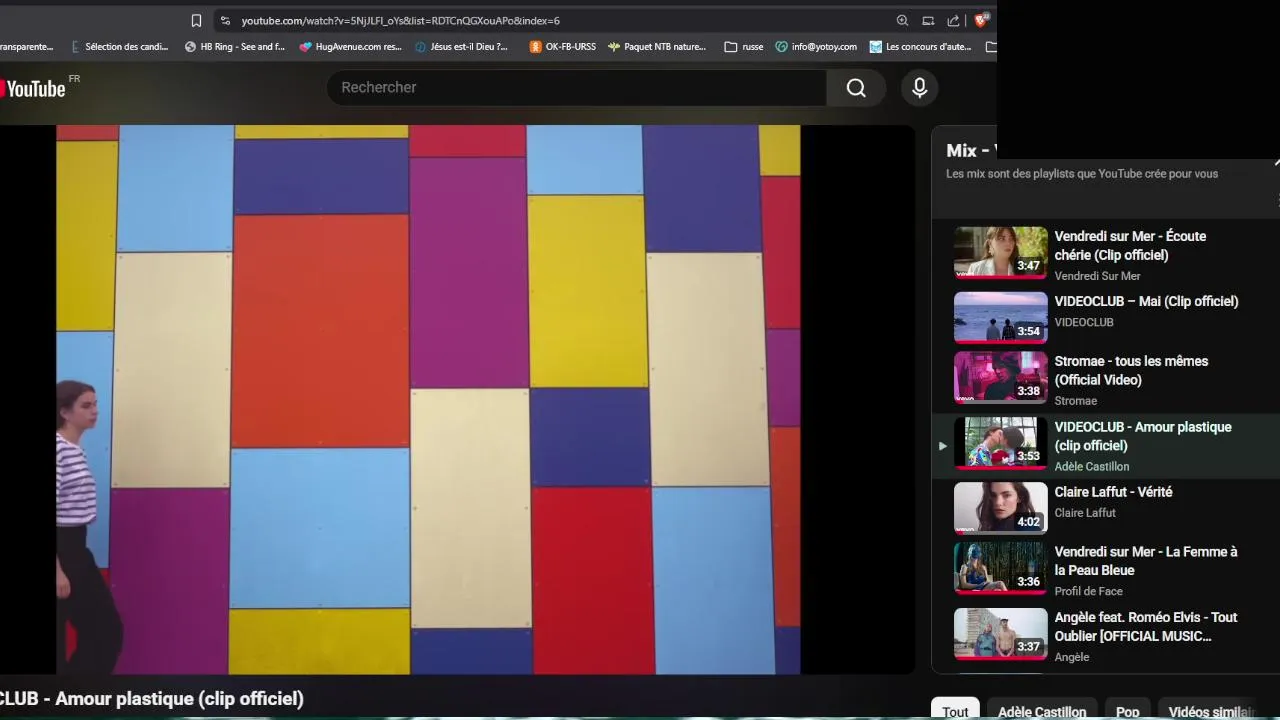Click the URL in the address bar
The image size is (1280, 720).
pyautogui.click(x=400, y=20)
